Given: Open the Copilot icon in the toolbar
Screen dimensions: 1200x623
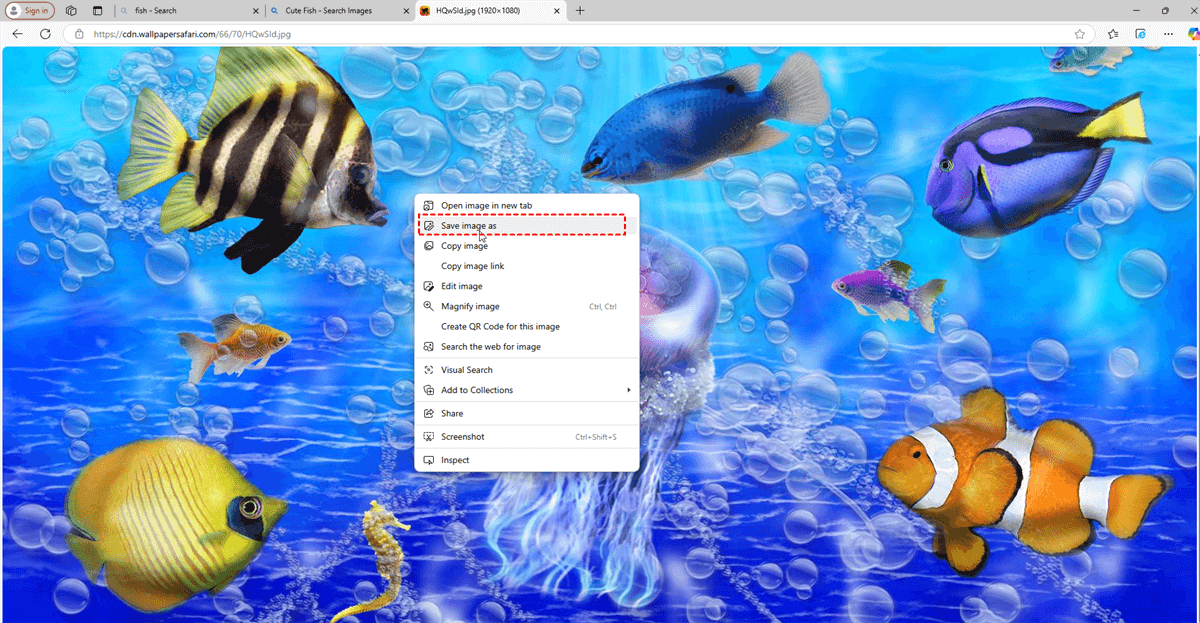Looking at the screenshot, I should (x=1193, y=34).
